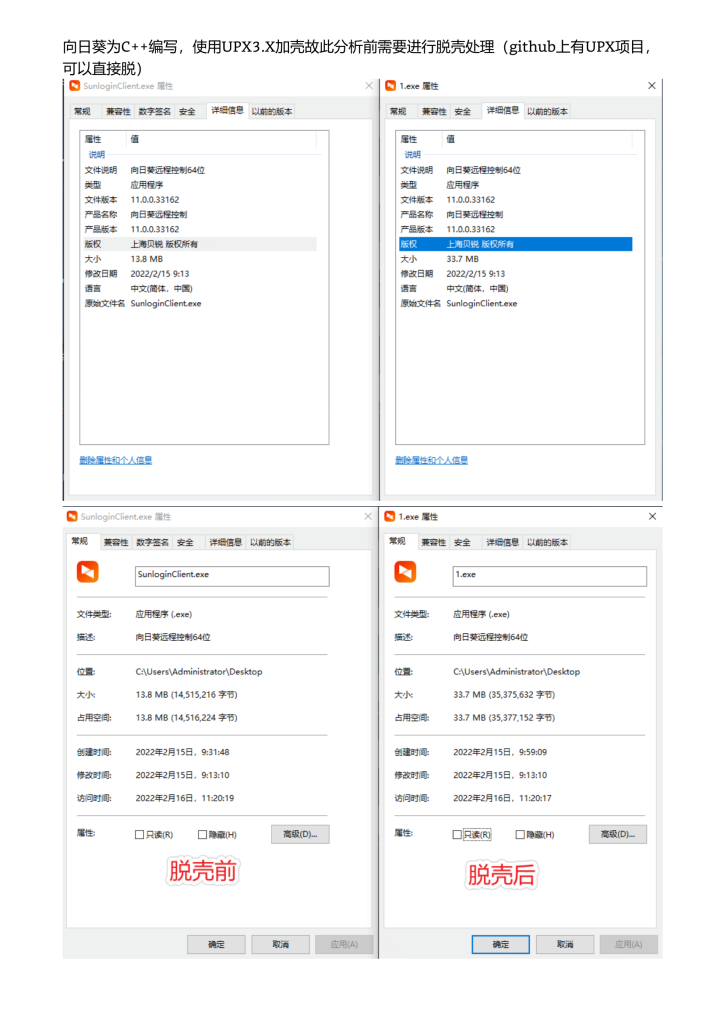Toggle 只读(R) checkbox in bottom 1.exe window
This screenshot has height=1024, width=724.
tap(457, 835)
